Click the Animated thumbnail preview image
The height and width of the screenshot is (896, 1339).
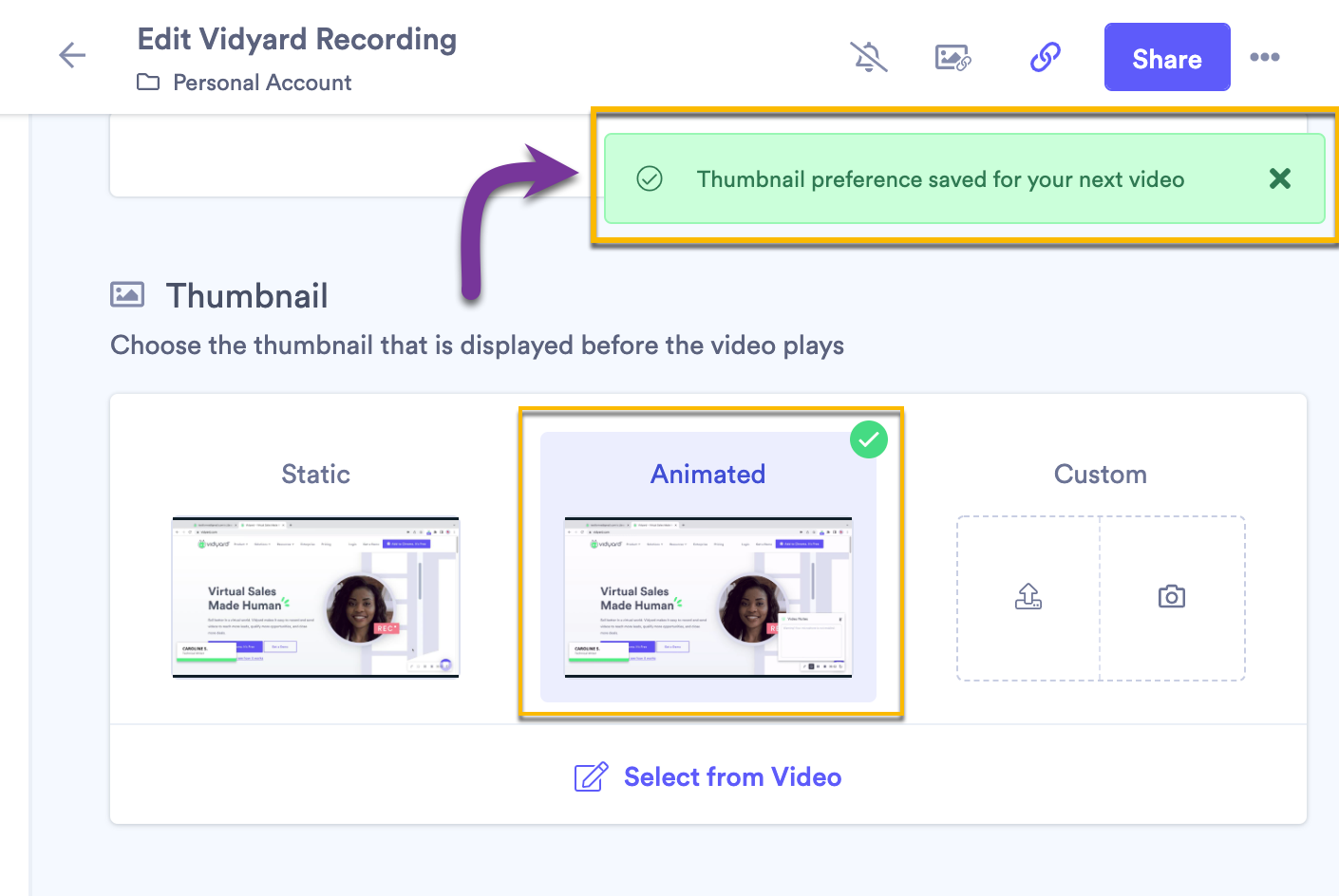tap(707, 601)
